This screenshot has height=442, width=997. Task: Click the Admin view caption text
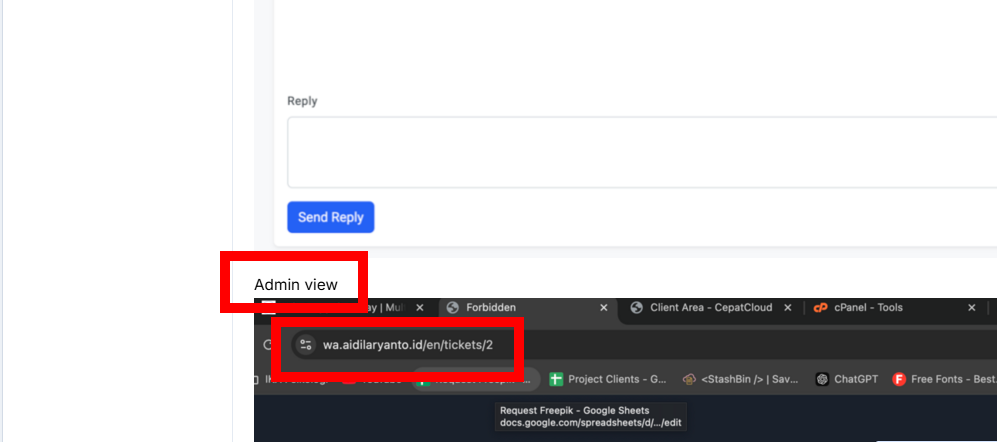[x=296, y=284]
